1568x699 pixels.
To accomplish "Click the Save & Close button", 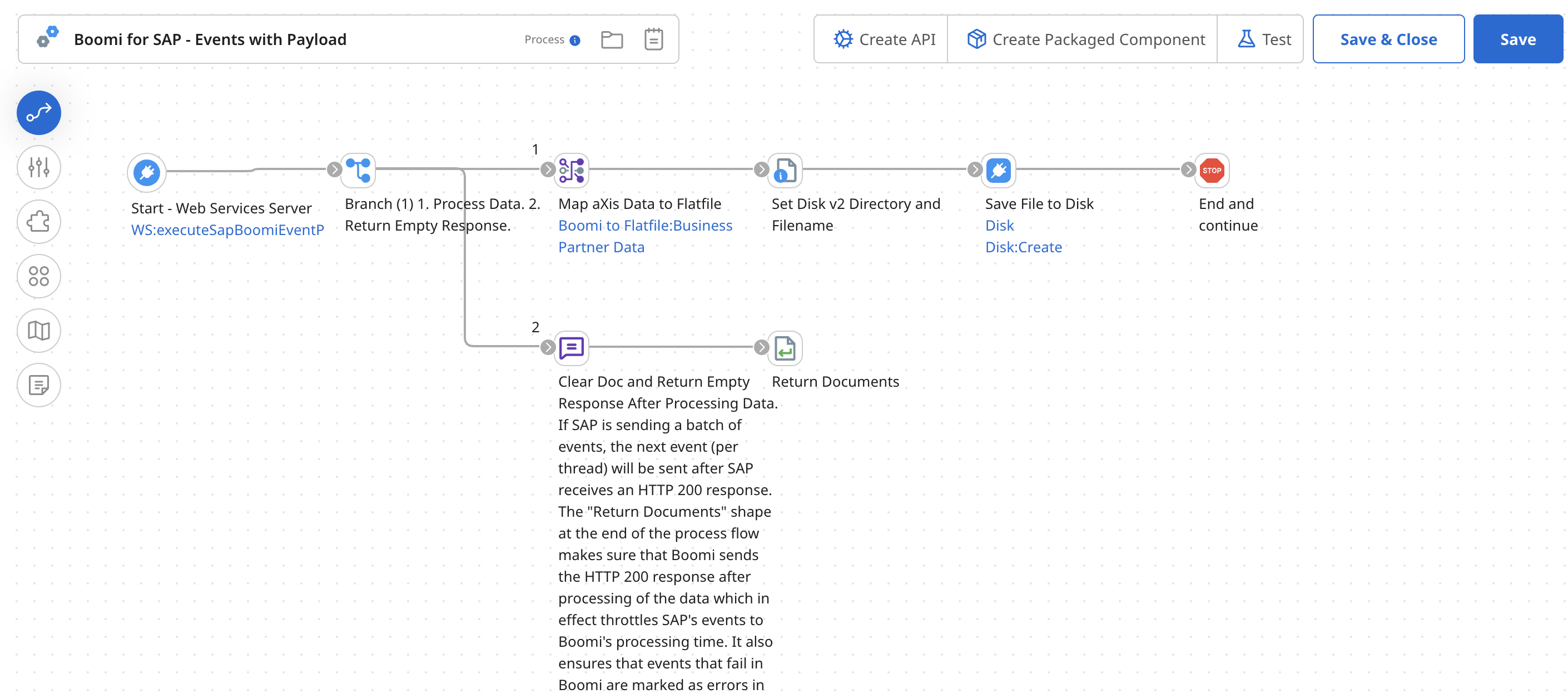I will point(1388,39).
